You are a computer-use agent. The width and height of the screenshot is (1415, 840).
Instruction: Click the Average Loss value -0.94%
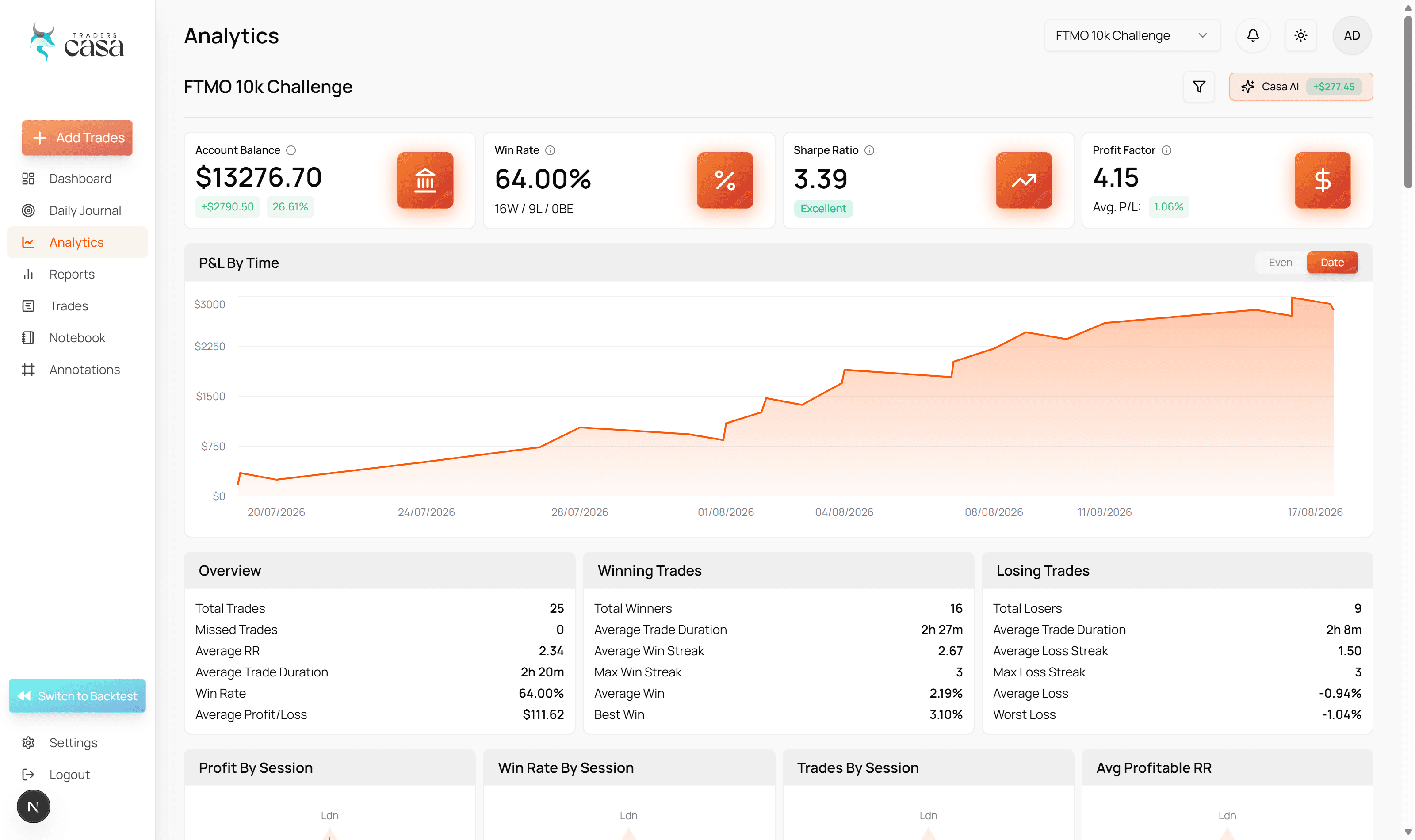click(1340, 693)
